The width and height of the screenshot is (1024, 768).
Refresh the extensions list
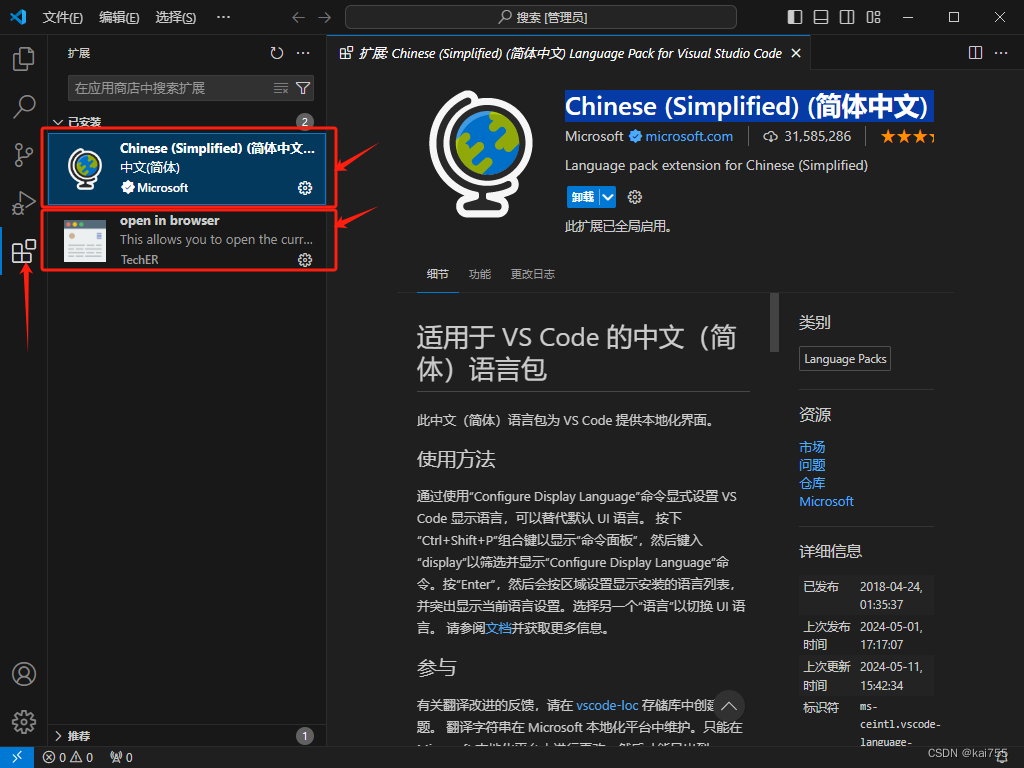(277, 53)
